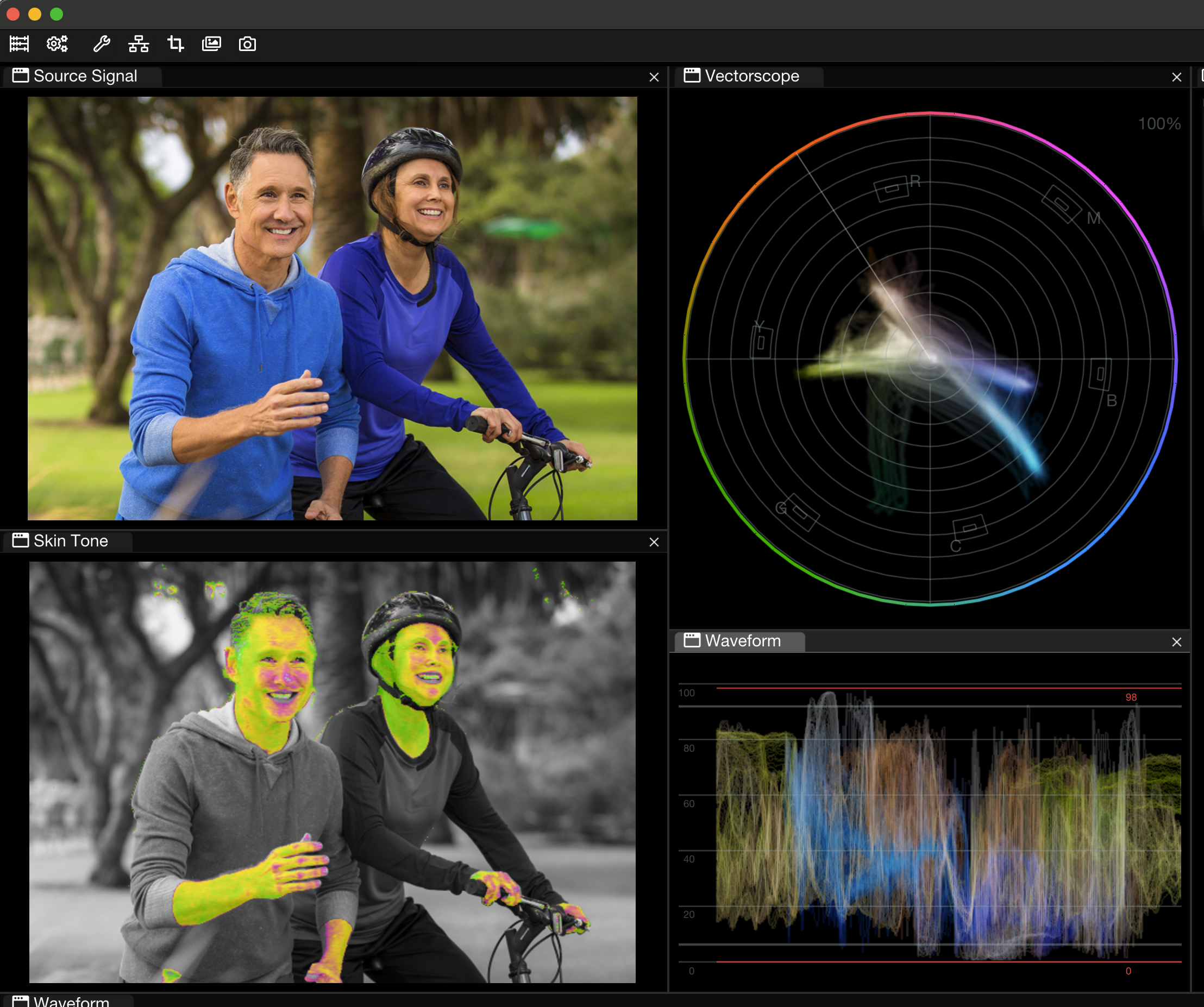
Task: Click the G target box in vectorscope
Action: tap(801, 513)
